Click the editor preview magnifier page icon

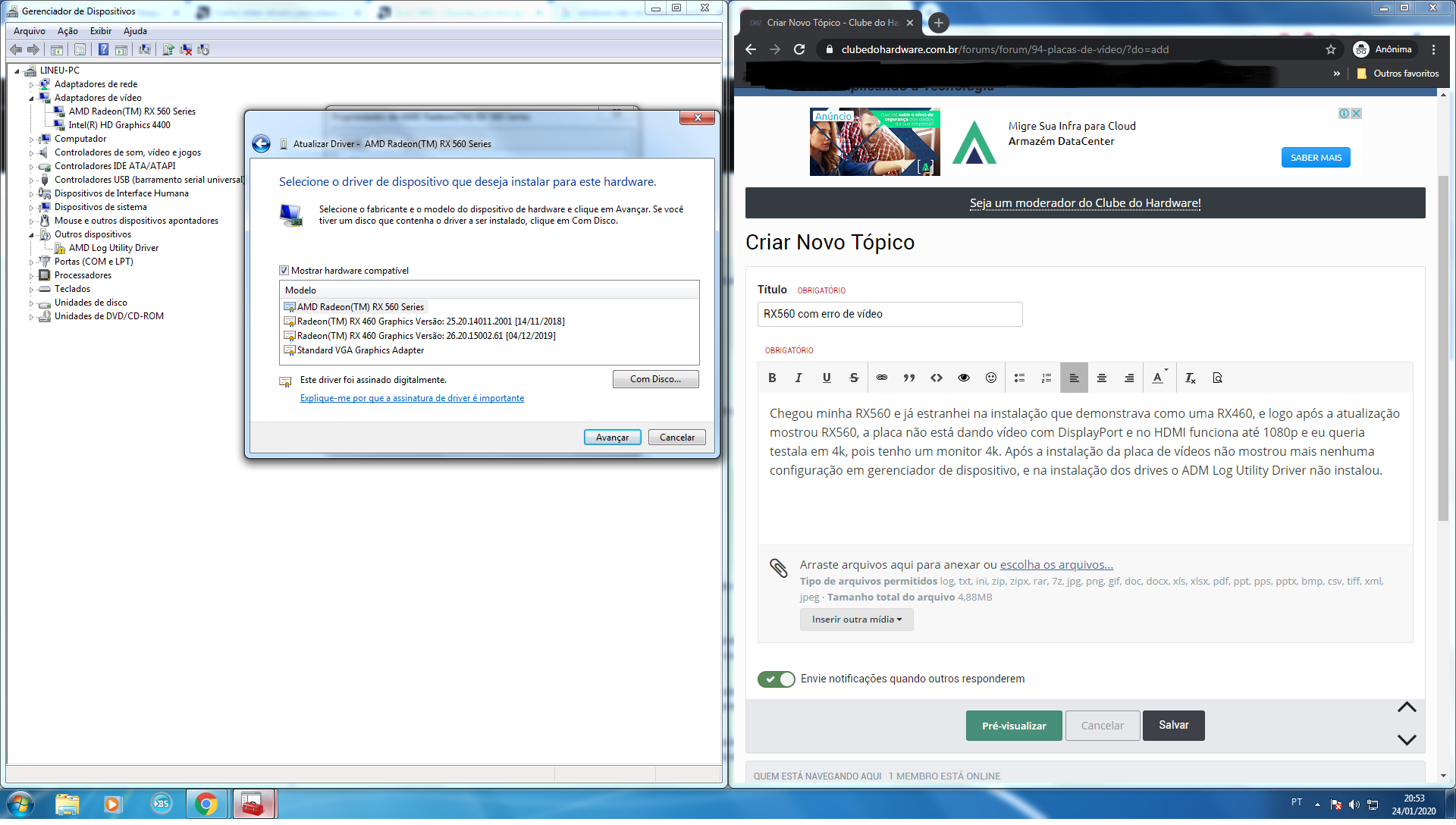coord(1218,378)
